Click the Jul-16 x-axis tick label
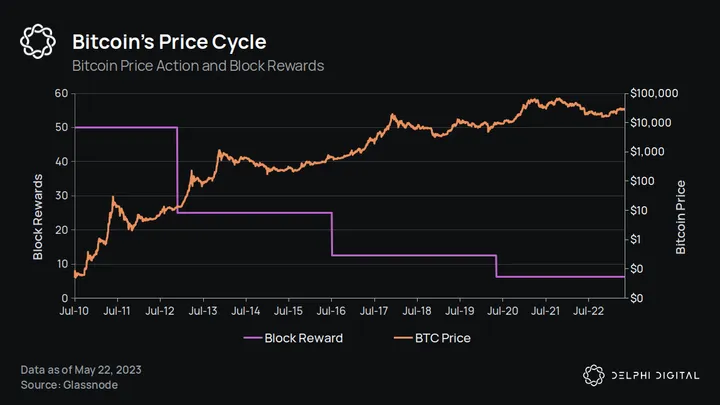Screen dimensions: 720x405 [331, 311]
